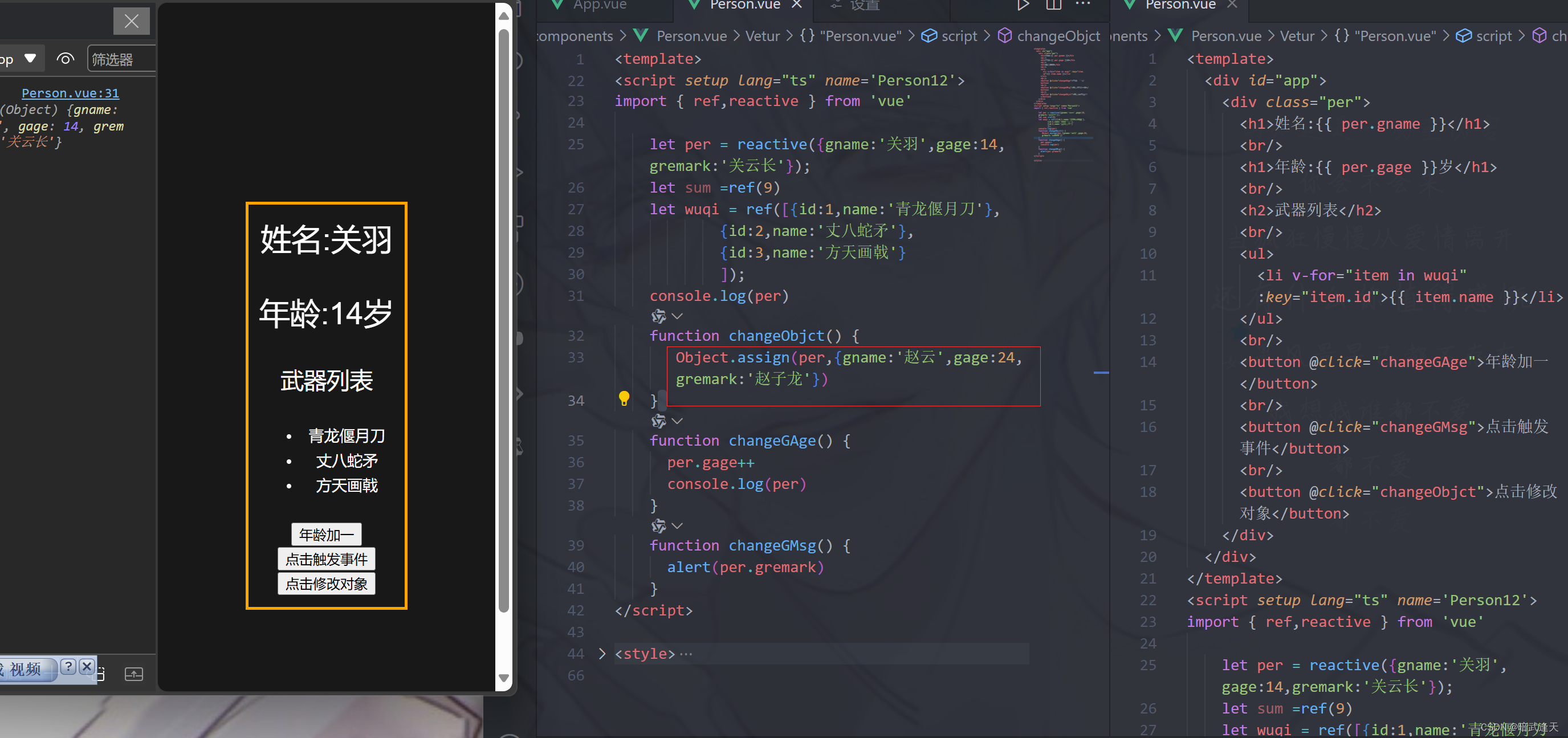Click the blue cube script icon in left breadcrumb
1568x738 pixels.
click(929, 36)
